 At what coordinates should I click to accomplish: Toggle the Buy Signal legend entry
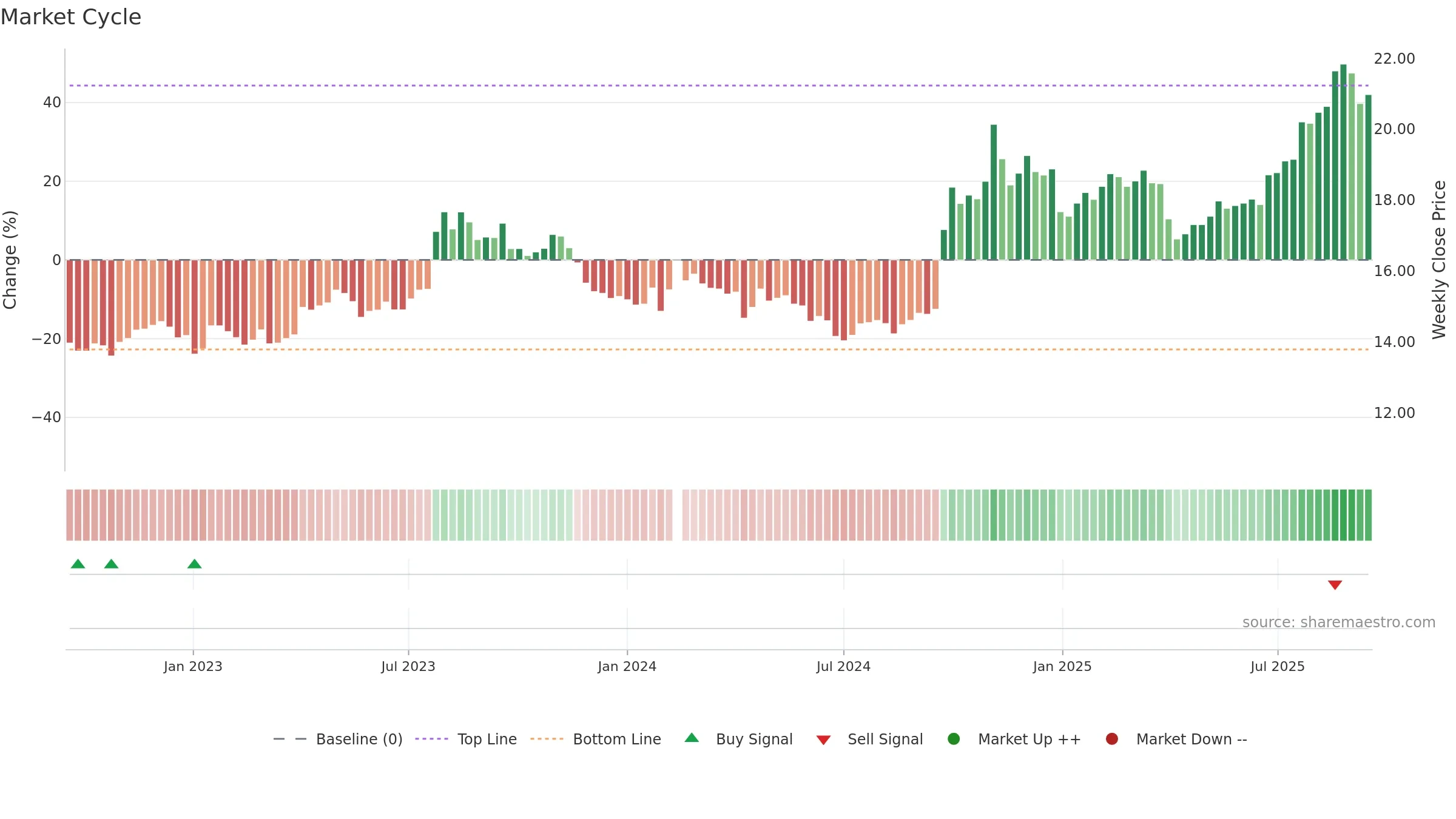[x=738, y=739]
